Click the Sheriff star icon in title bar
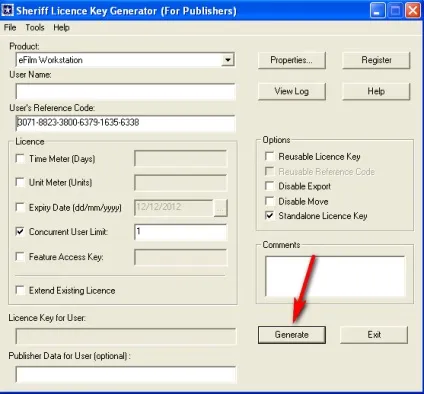424x394 pixels. 7,10
